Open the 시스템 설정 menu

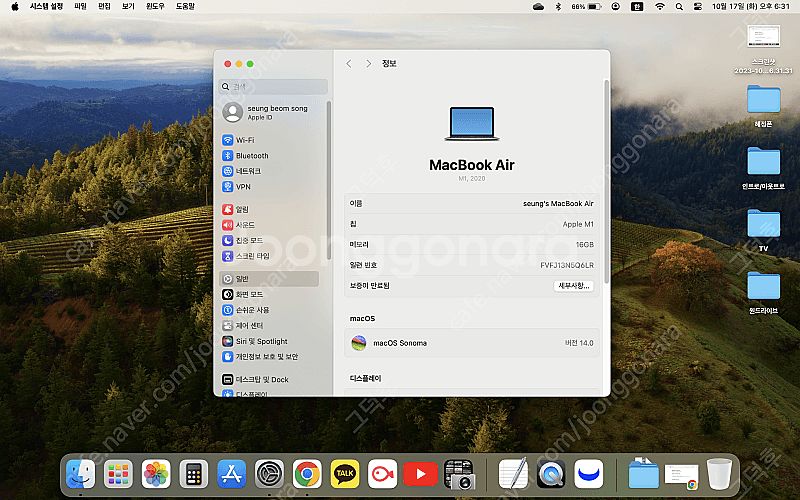point(46,7)
